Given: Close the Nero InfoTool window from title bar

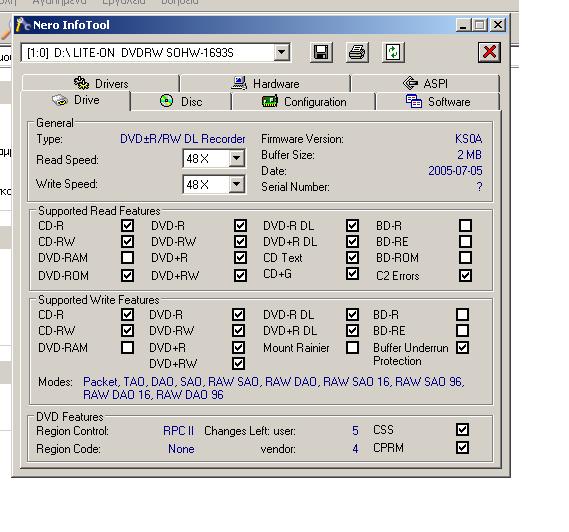Looking at the screenshot, I should tap(498, 25).
